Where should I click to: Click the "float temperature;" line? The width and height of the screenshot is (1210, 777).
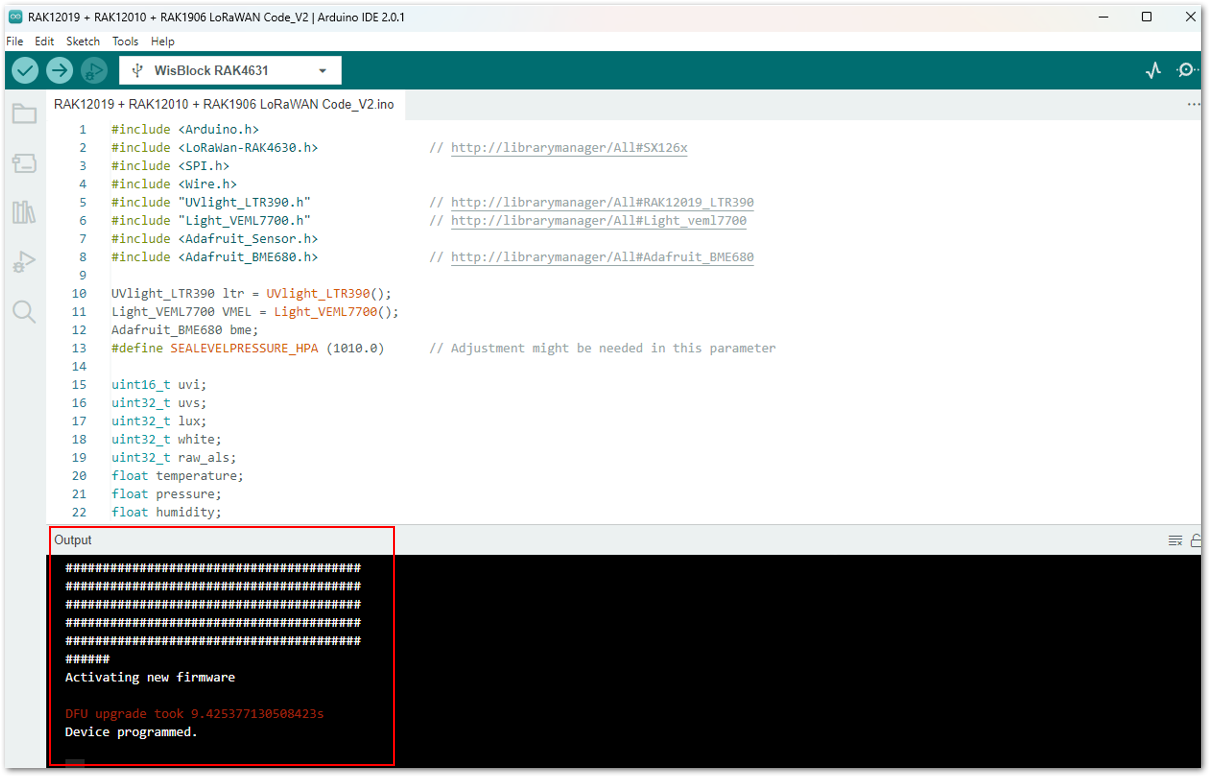pos(178,476)
